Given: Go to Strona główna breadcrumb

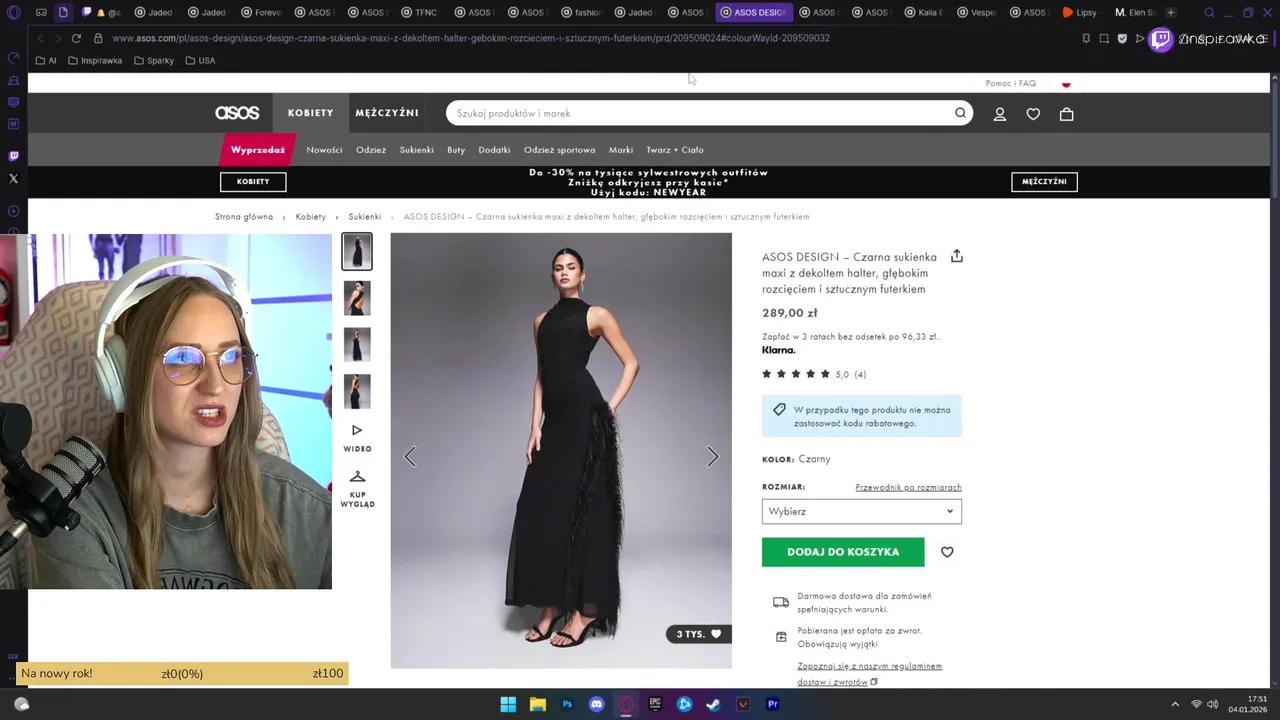Looking at the screenshot, I should coord(244,217).
